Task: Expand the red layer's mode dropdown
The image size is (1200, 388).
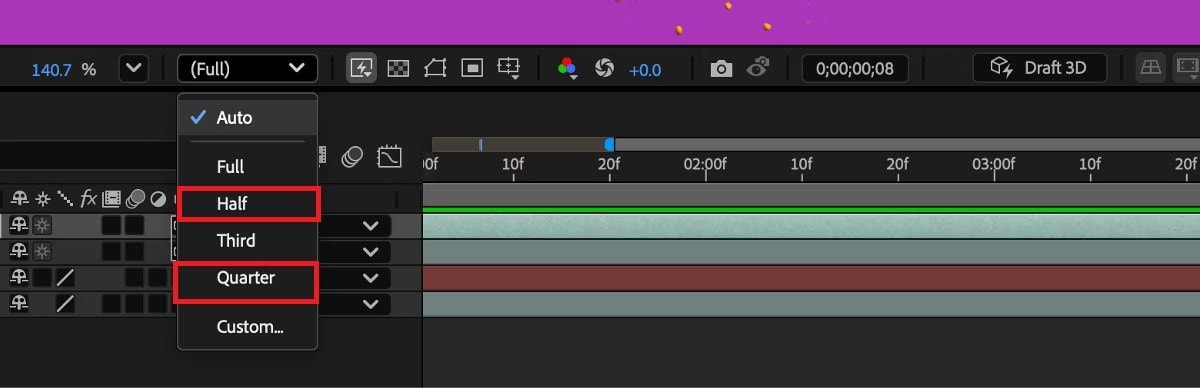Action: point(371,278)
